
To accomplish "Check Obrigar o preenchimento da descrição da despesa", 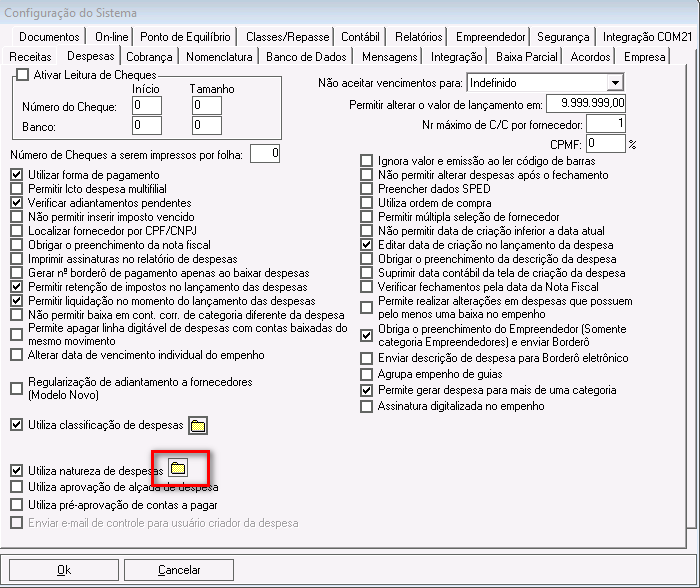I will (x=367, y=259).
